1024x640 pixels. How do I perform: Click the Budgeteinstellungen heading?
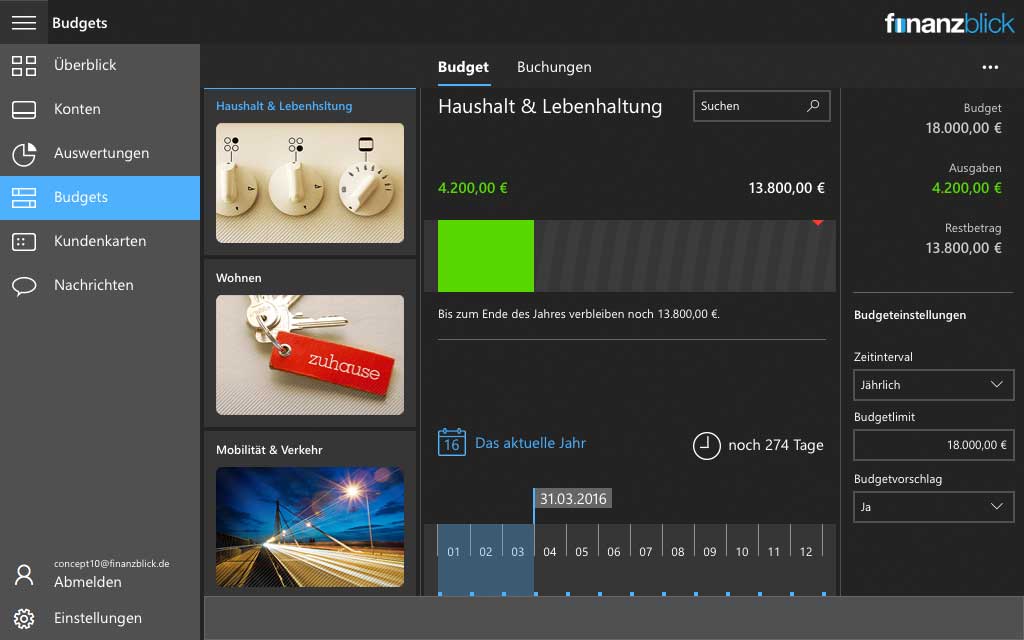point(910,315)
